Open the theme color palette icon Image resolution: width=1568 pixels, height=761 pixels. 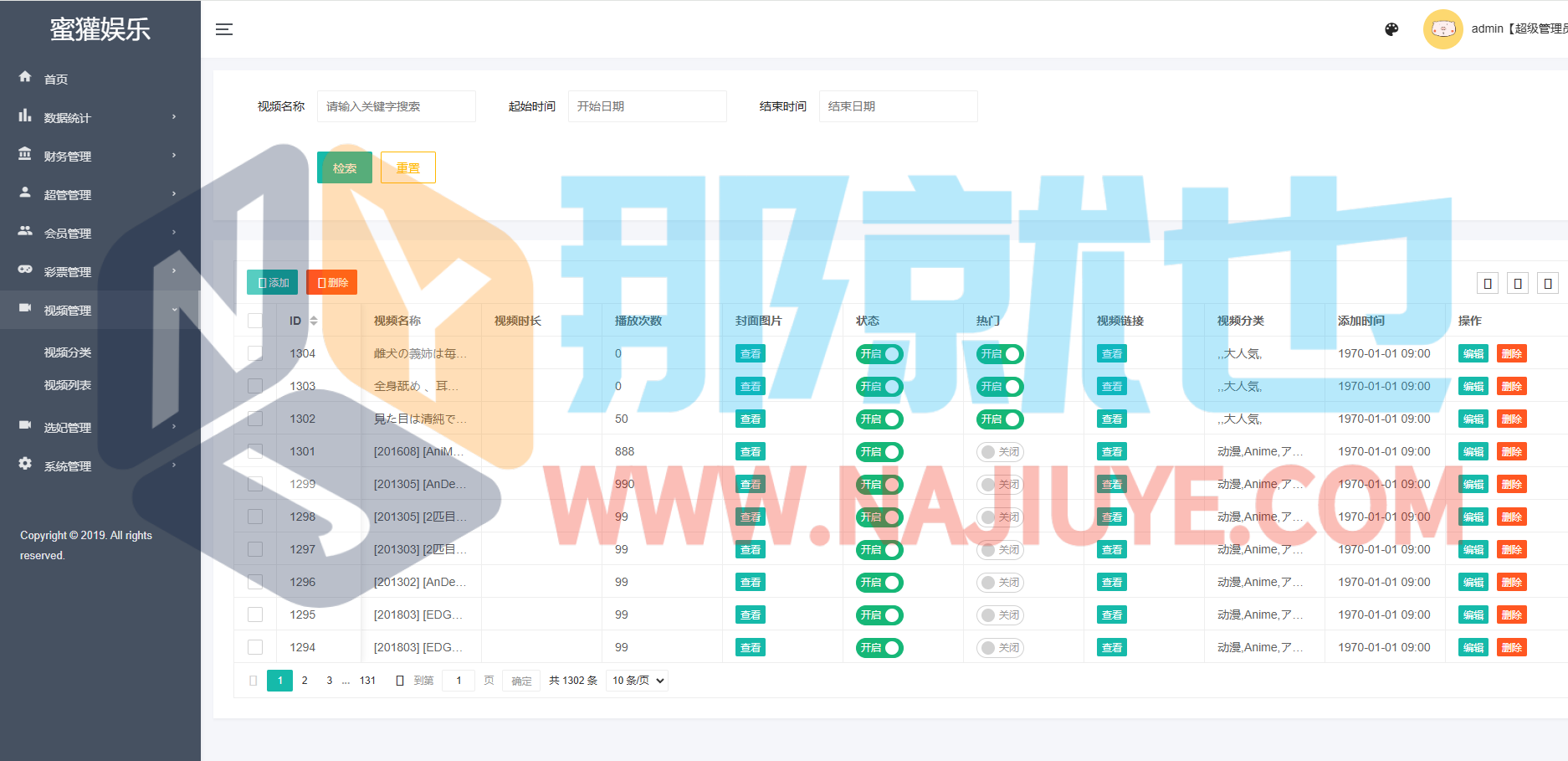pyautogui.click(x=1391, y=29)
